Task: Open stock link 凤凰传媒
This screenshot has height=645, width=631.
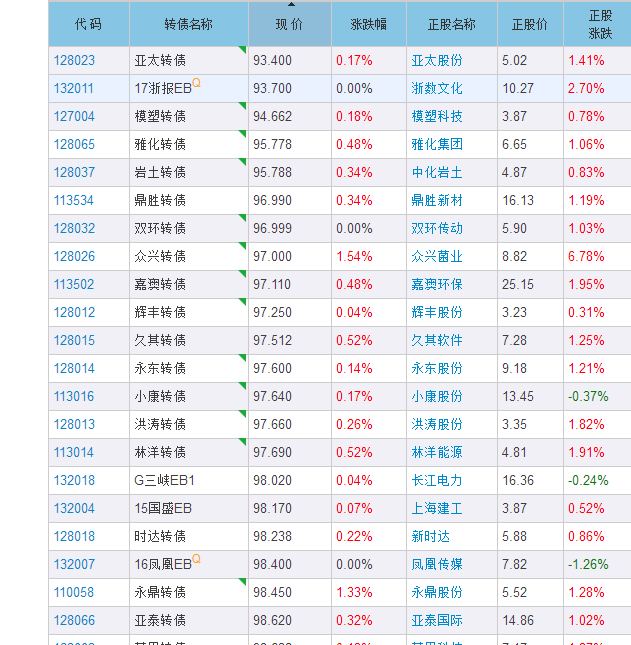Action: point(437,564)
